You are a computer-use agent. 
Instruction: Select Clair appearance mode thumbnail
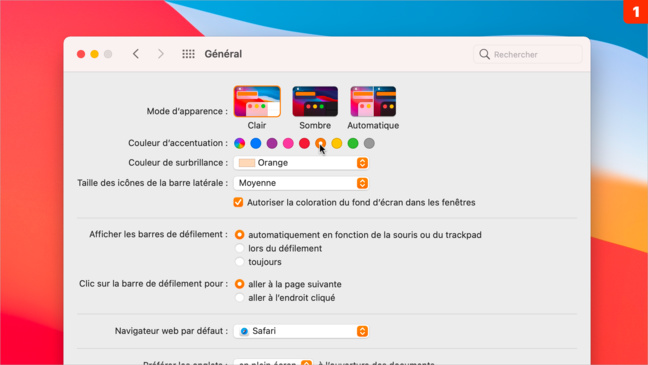pos(257,101)
